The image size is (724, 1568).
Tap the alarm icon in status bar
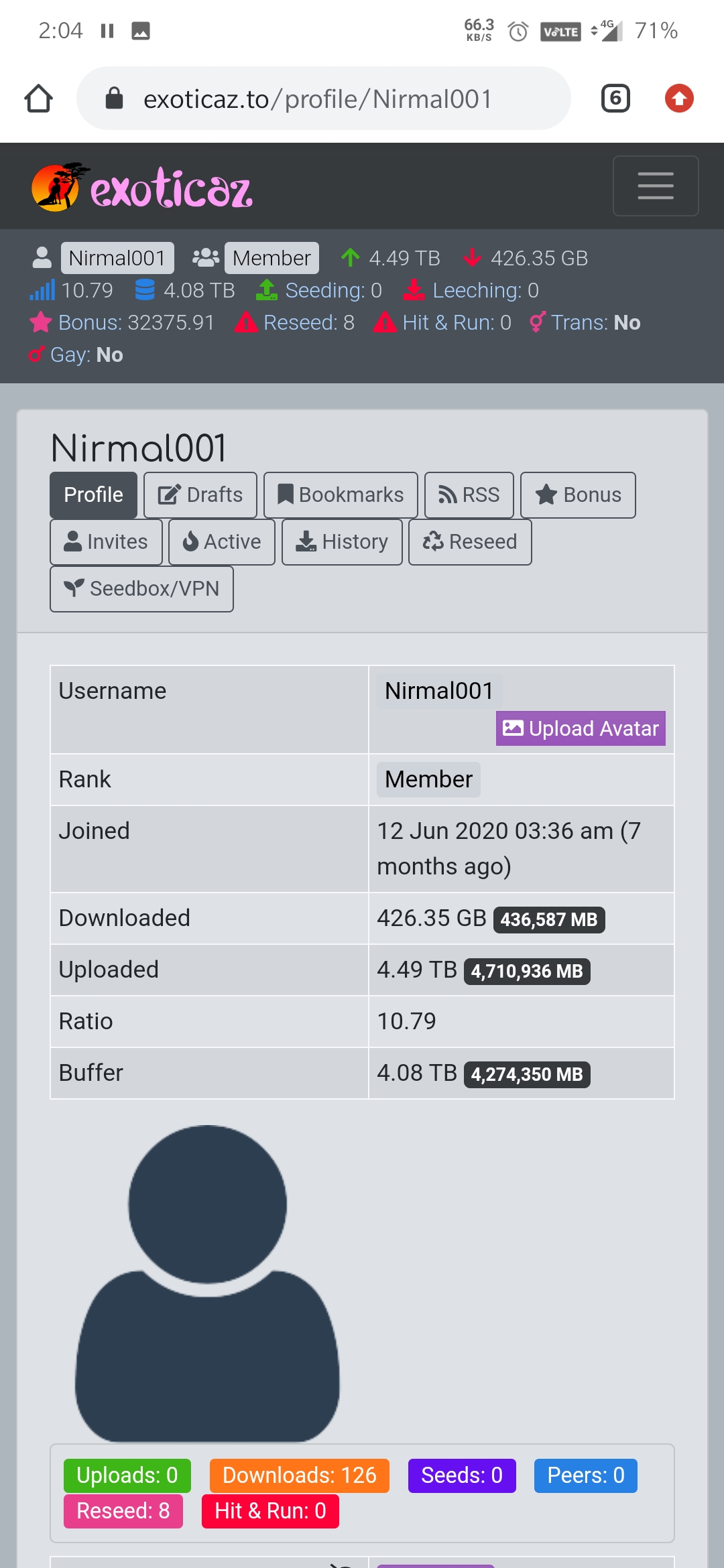[x=518, y=31]
